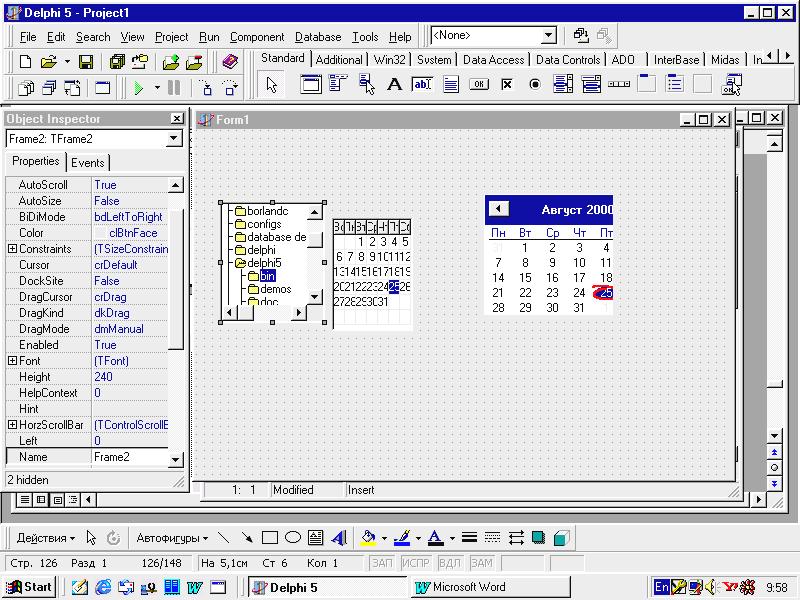Select the bin folder in the tree
Screen dimensions: 800x600
267,276
